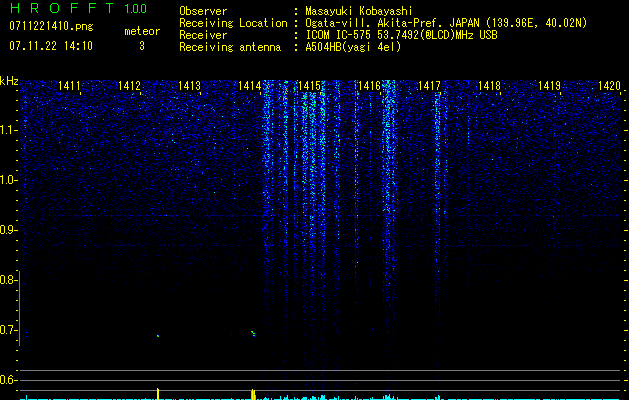The image size is (629, 400).
Task: Click the kHz axis unit label
Action: pos(9,81)
